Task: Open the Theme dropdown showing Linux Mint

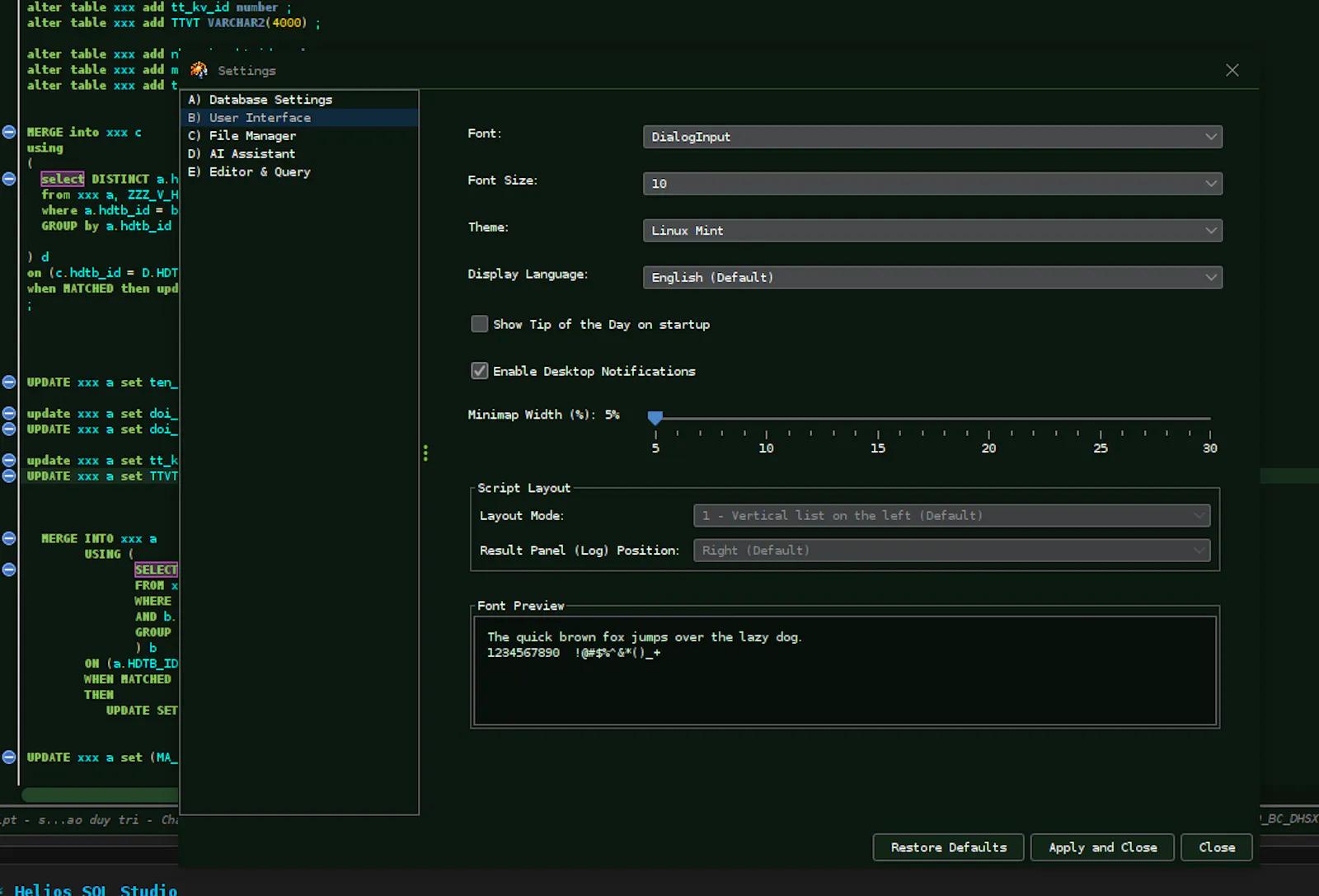Action: coord(932,231)
